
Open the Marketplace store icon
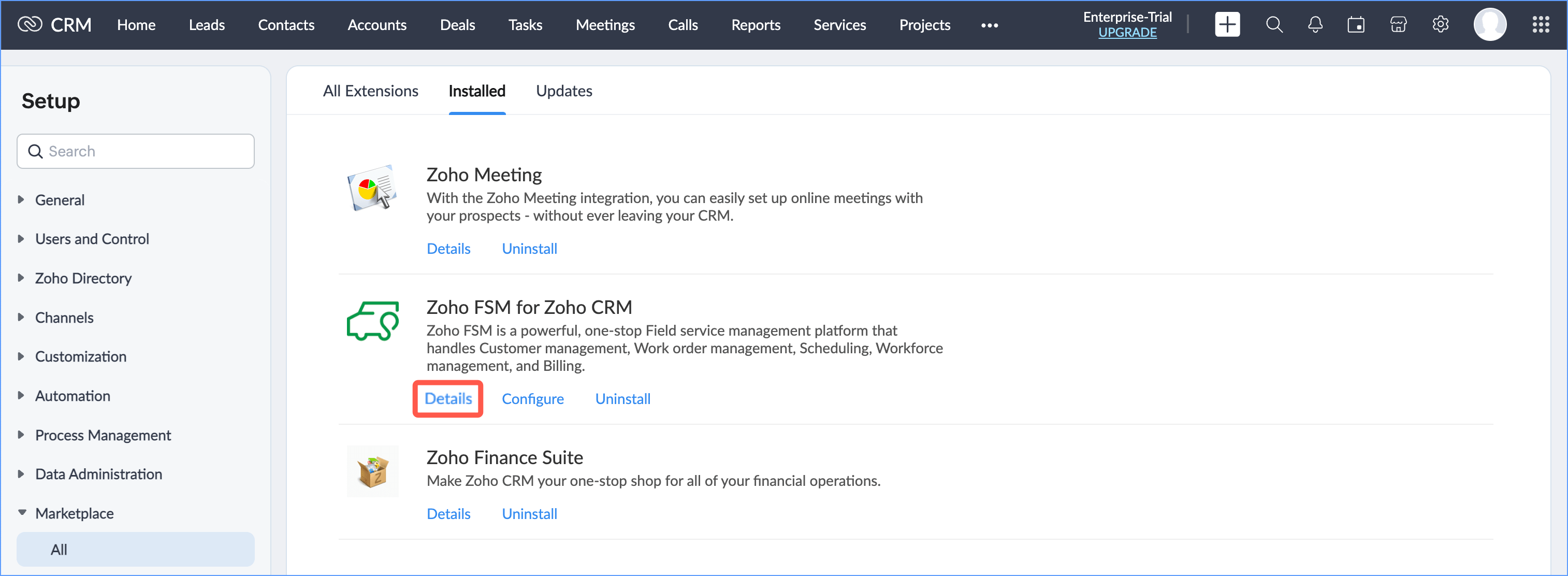(1398, 25)
